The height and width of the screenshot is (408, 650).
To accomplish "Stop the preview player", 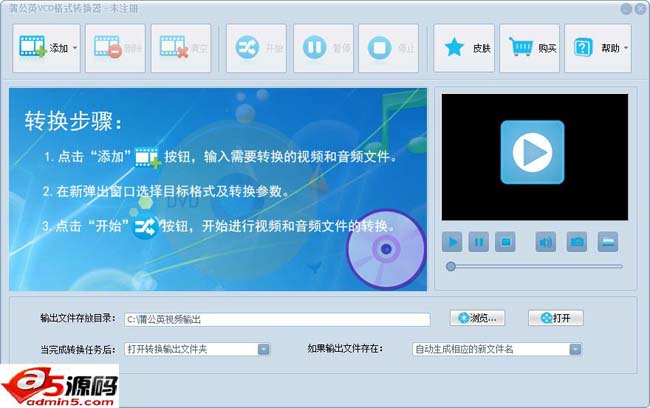I will (505, 242).
